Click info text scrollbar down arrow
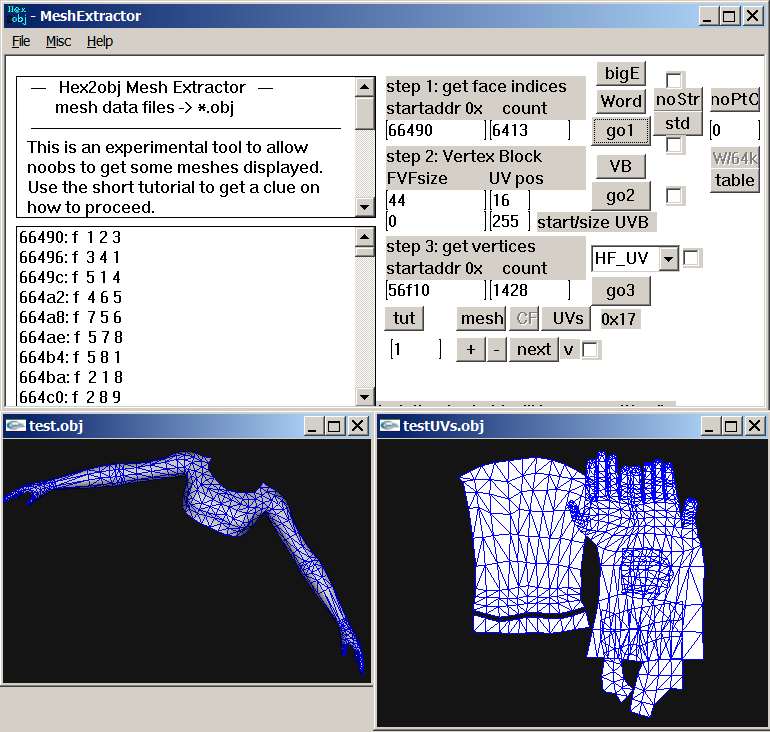770x732 pixels. [364, 207]
